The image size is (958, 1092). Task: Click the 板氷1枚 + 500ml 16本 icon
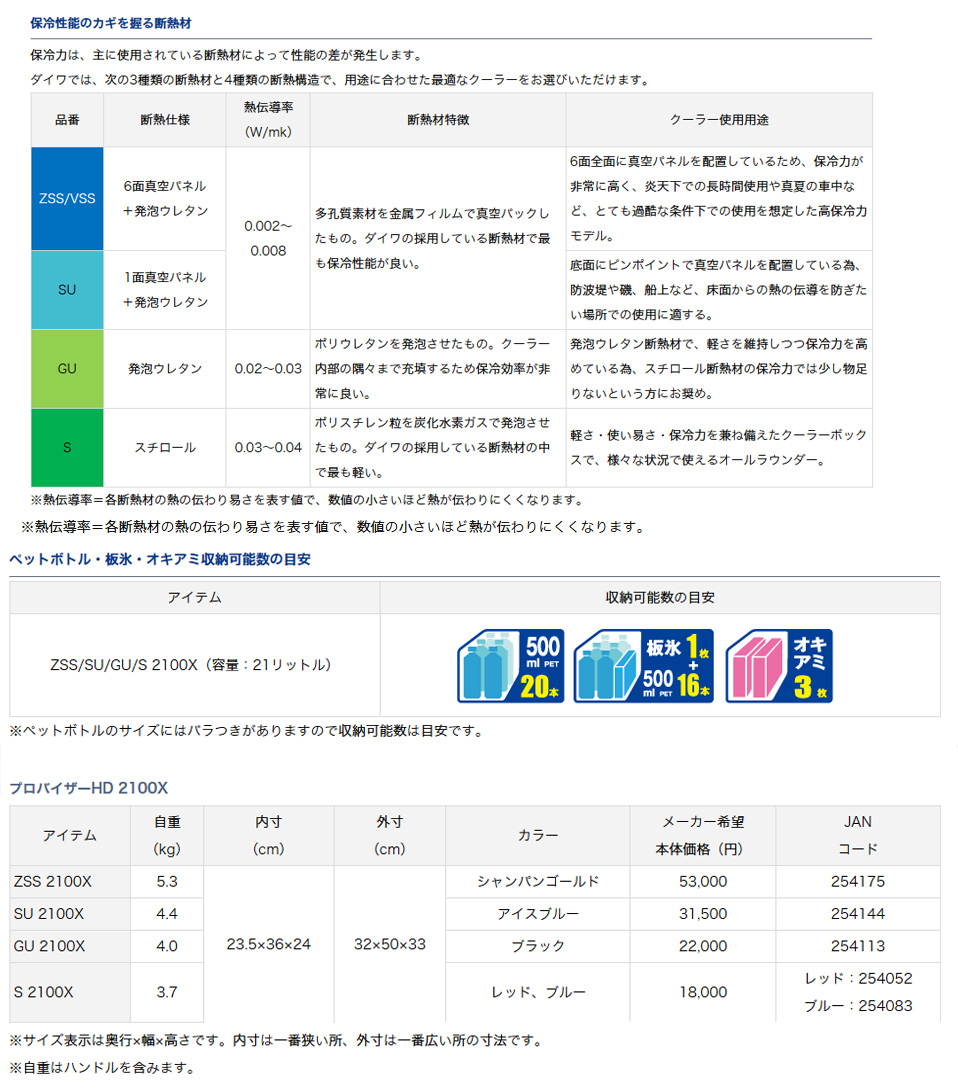[643, 666]
